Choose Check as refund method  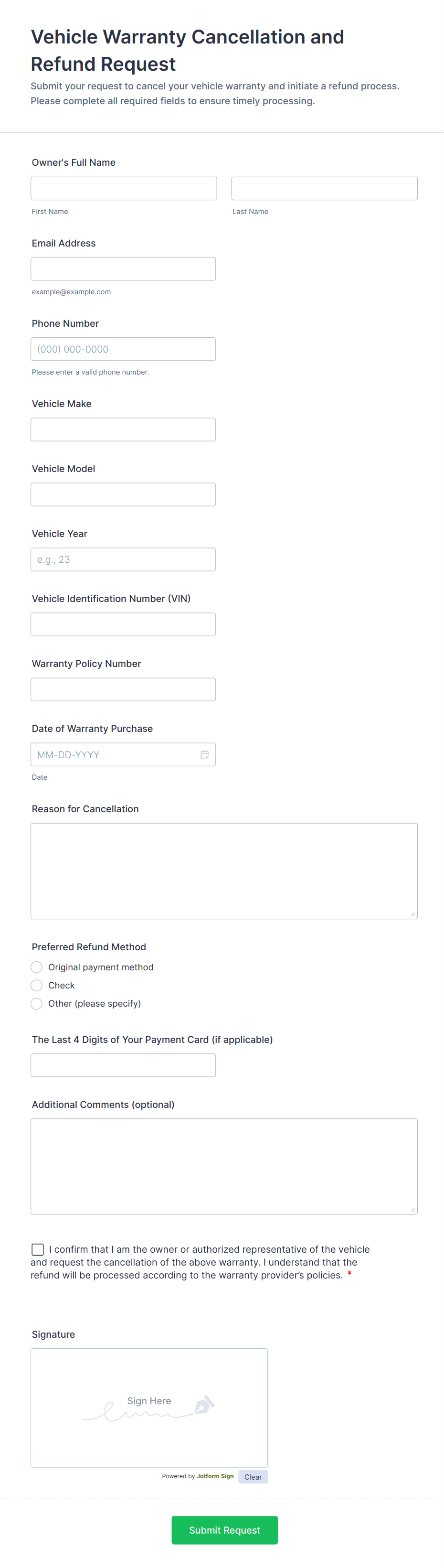[36, 985]
